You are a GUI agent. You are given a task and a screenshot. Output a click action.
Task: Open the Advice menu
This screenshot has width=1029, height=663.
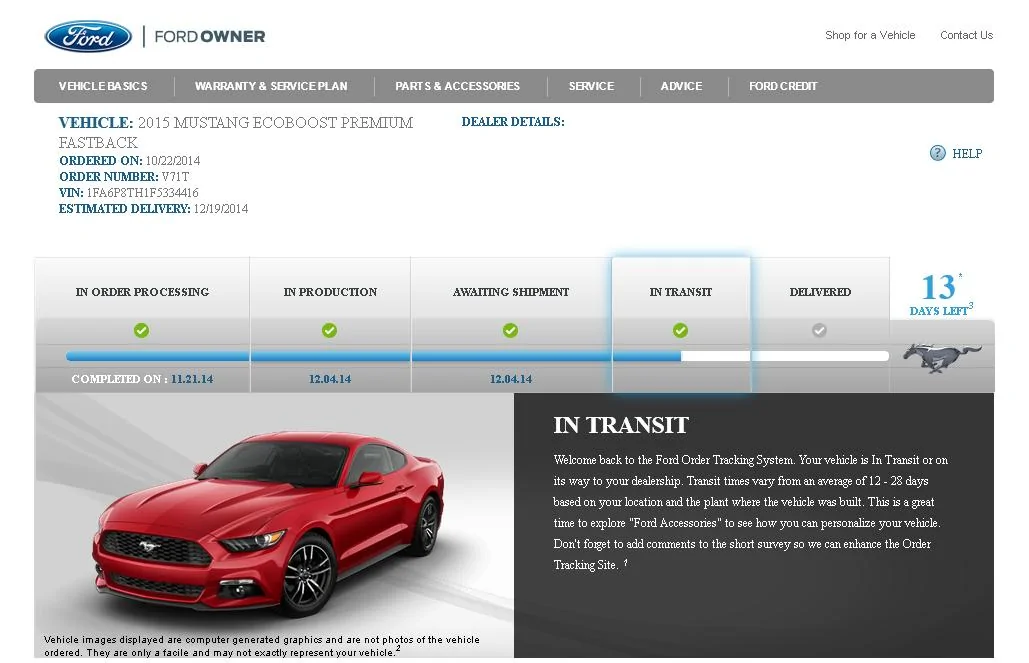(x=681, y=86)
